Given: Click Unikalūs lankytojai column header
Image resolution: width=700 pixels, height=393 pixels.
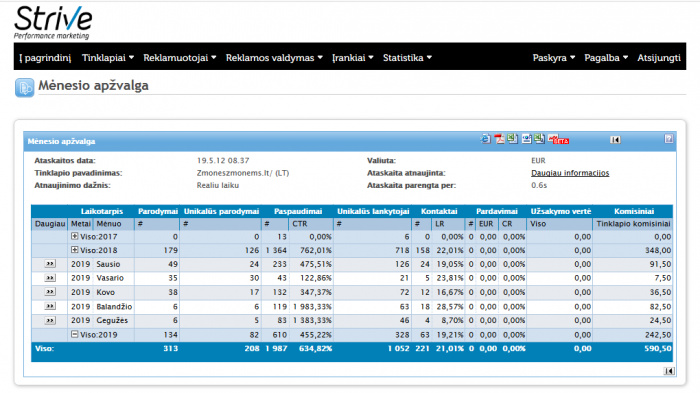Looking at the screenshot, I should tap(373, 211).
